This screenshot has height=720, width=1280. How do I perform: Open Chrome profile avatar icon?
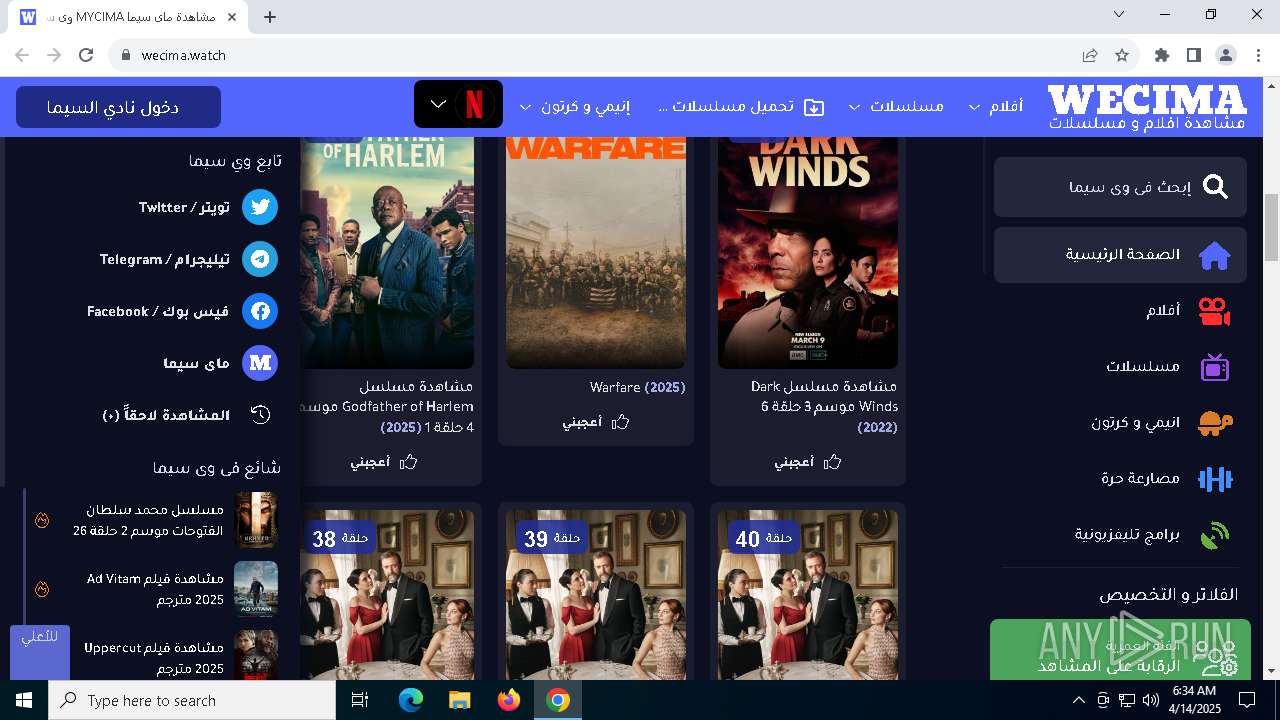(1225, 55)
